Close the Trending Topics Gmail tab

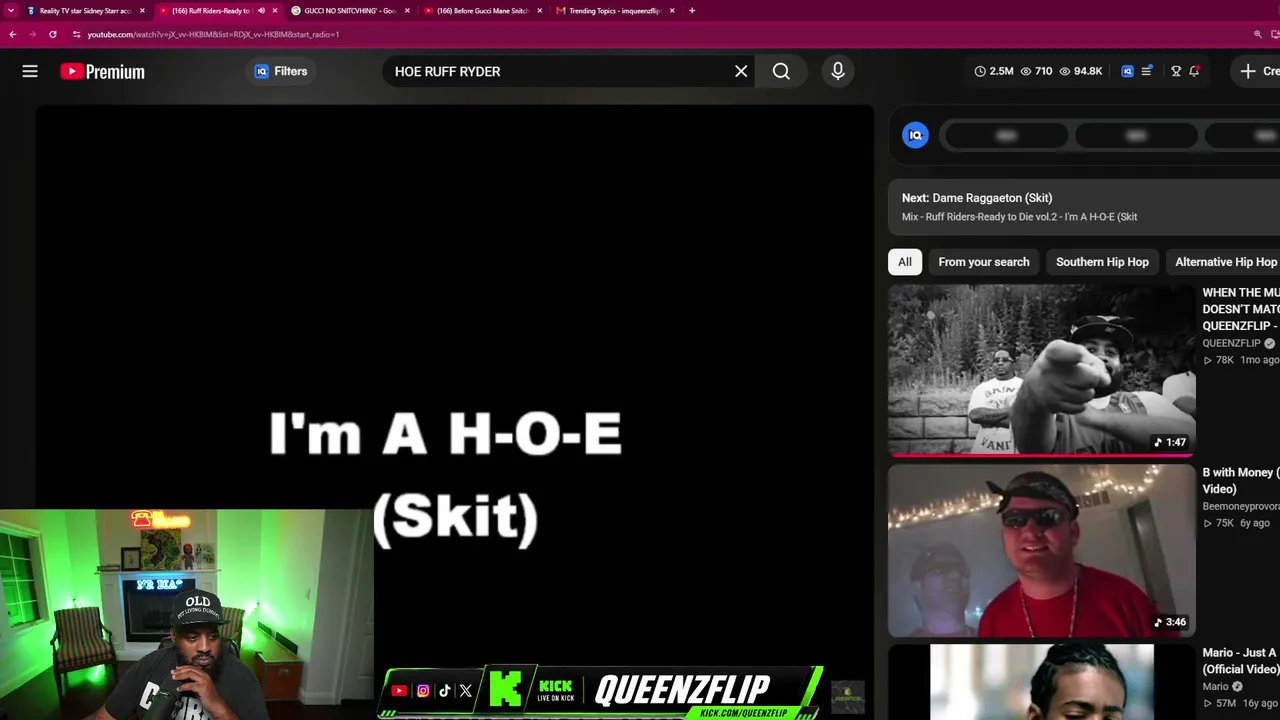pyautogui.click(x=672, y=11)
